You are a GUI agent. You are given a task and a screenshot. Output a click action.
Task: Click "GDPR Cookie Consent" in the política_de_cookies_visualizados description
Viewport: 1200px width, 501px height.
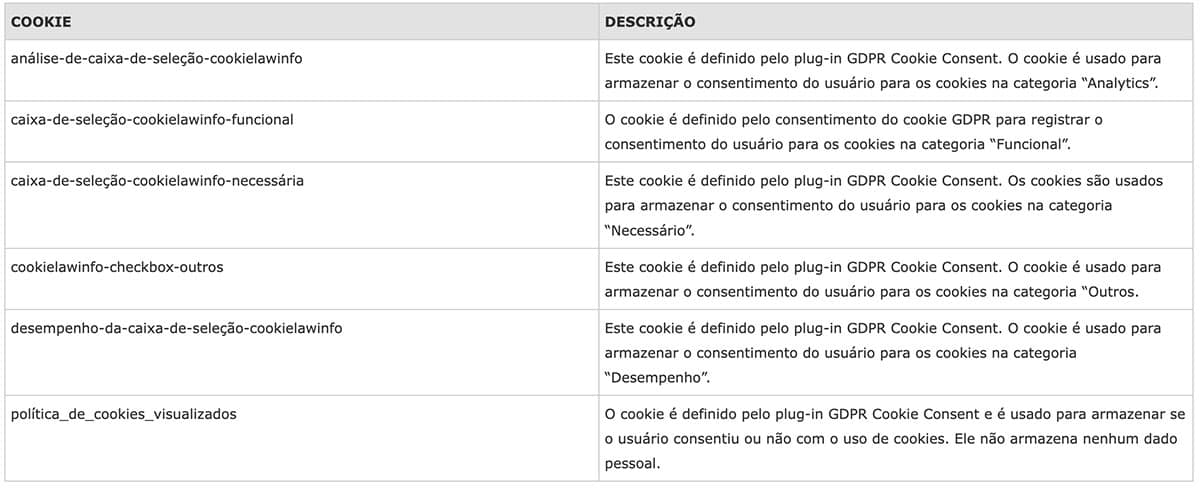click(x=903, y=413)
